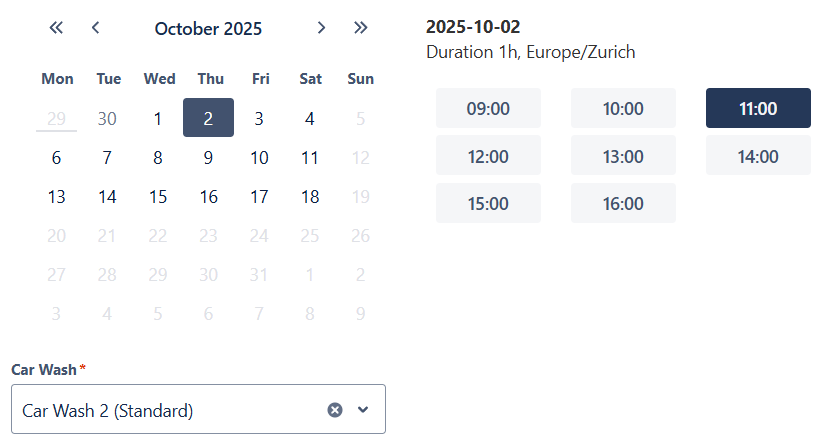Screen dimensions: 826x442
Task: Click the October 2025 month header
Action: (208, 29)
